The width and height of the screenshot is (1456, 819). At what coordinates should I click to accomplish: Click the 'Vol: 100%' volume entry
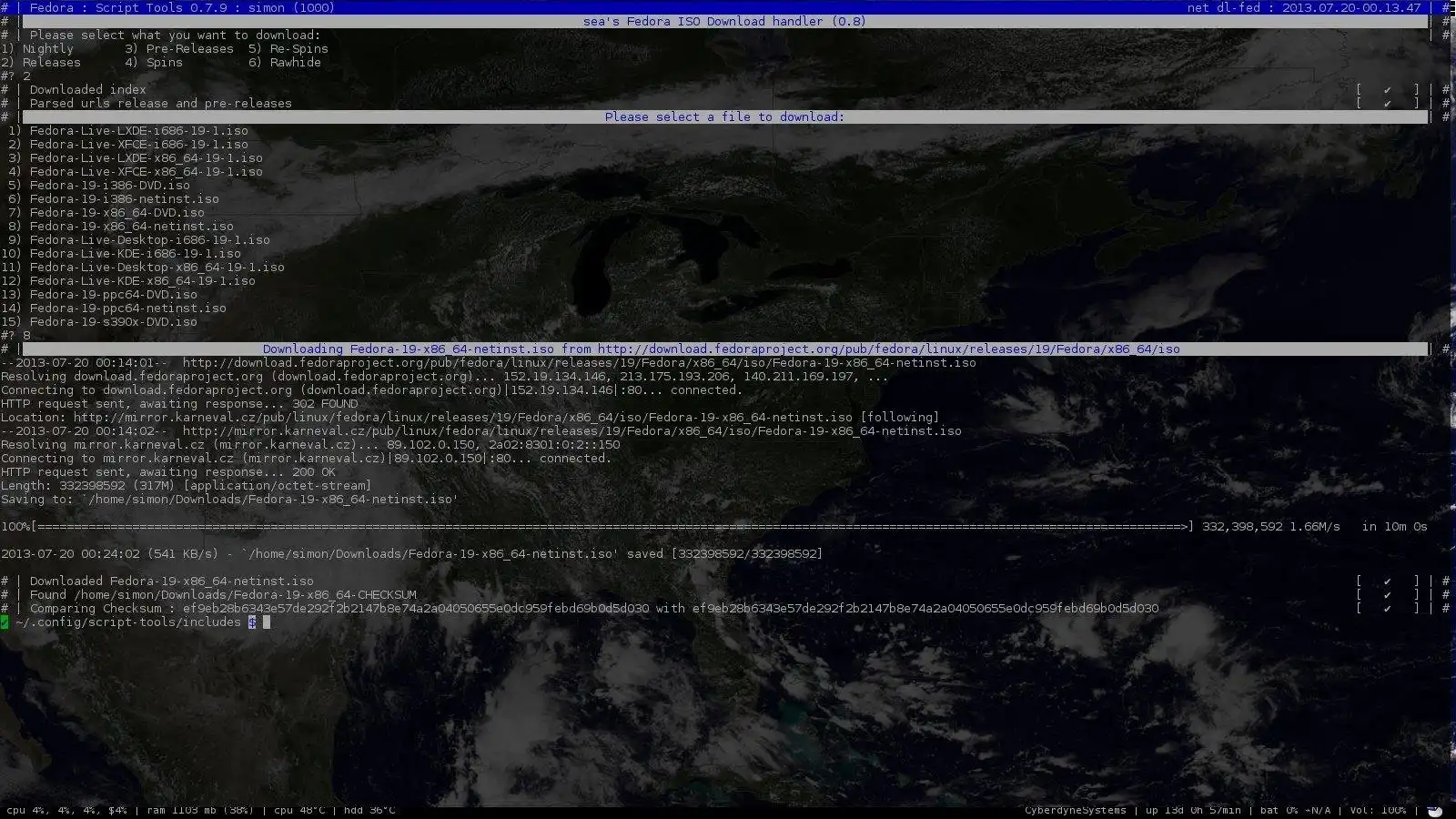coord(1378,810)
